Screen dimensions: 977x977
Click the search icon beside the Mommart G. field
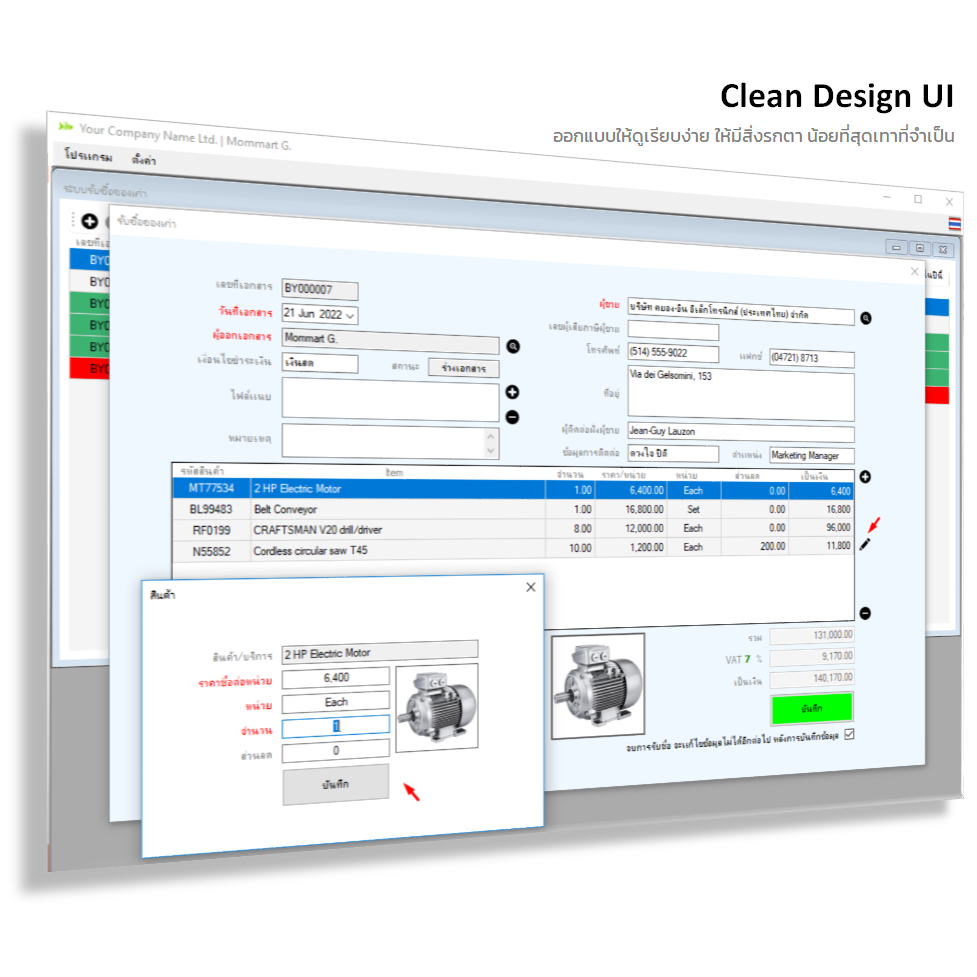click(x=513, y=346)
